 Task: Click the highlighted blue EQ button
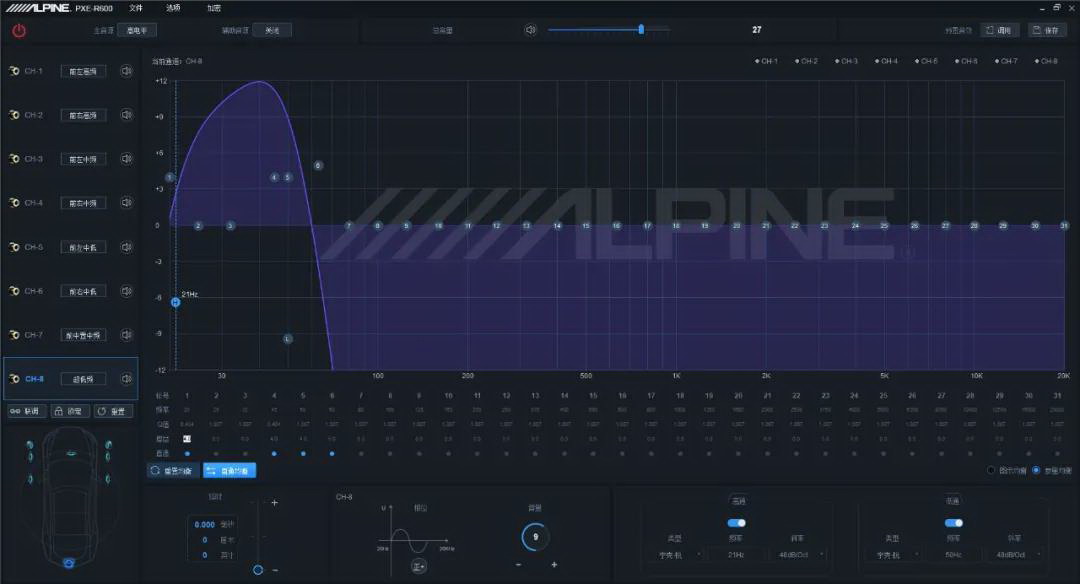[x=229, y=470]
